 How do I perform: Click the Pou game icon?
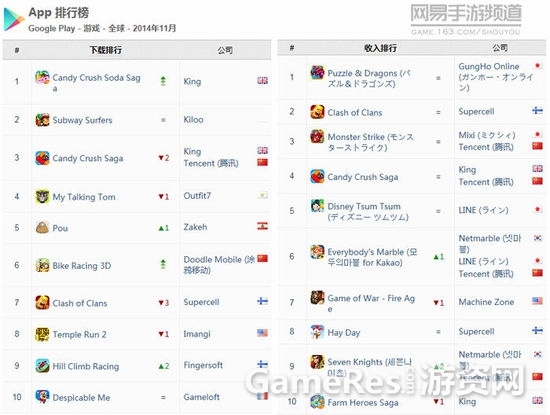42,228
